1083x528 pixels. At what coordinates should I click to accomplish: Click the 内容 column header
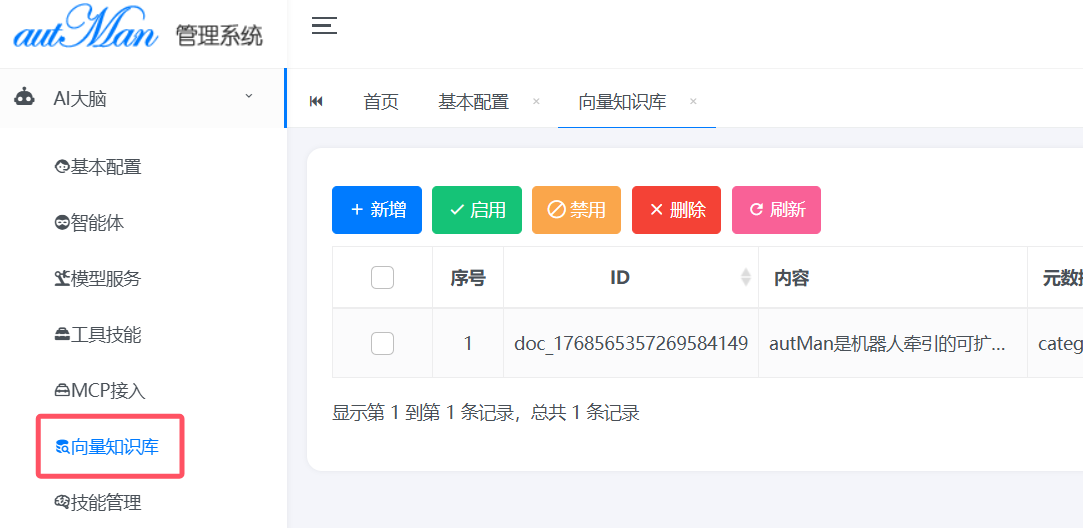tap(892, 278)
